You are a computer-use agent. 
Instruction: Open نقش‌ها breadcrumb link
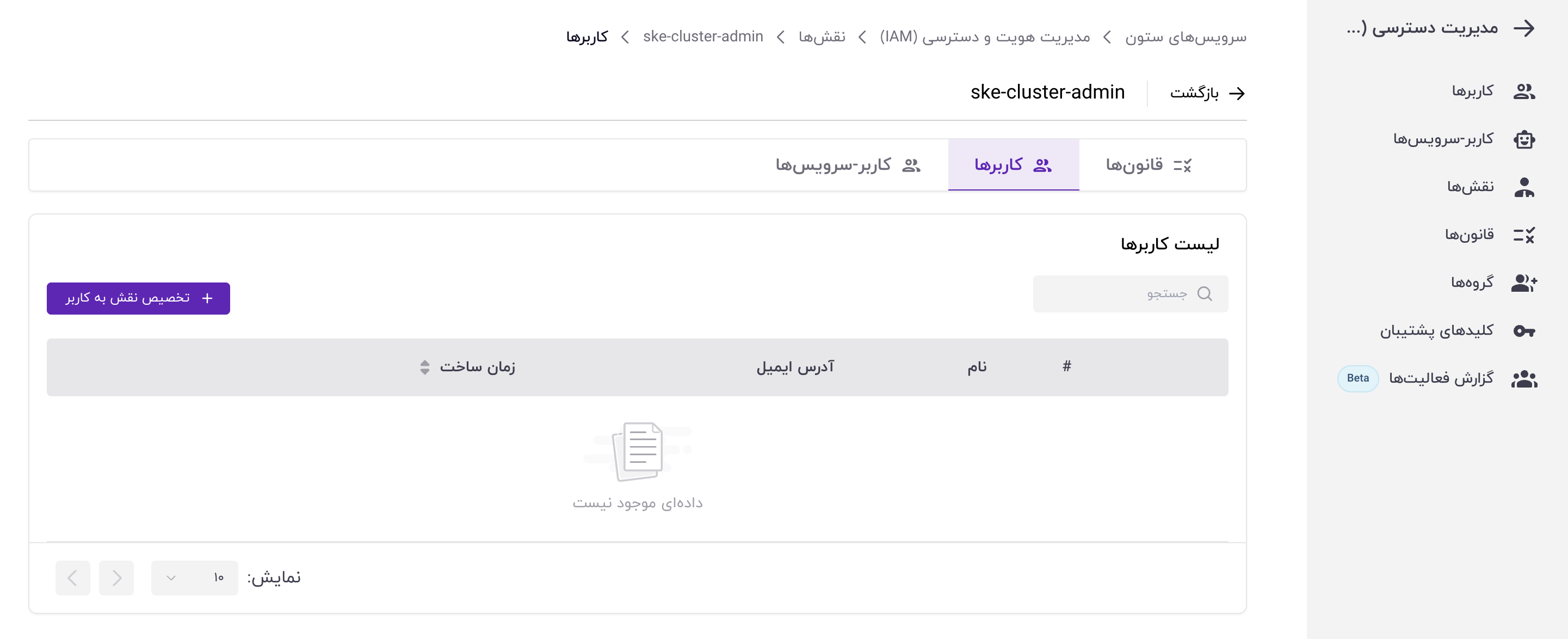click(821, 37)
